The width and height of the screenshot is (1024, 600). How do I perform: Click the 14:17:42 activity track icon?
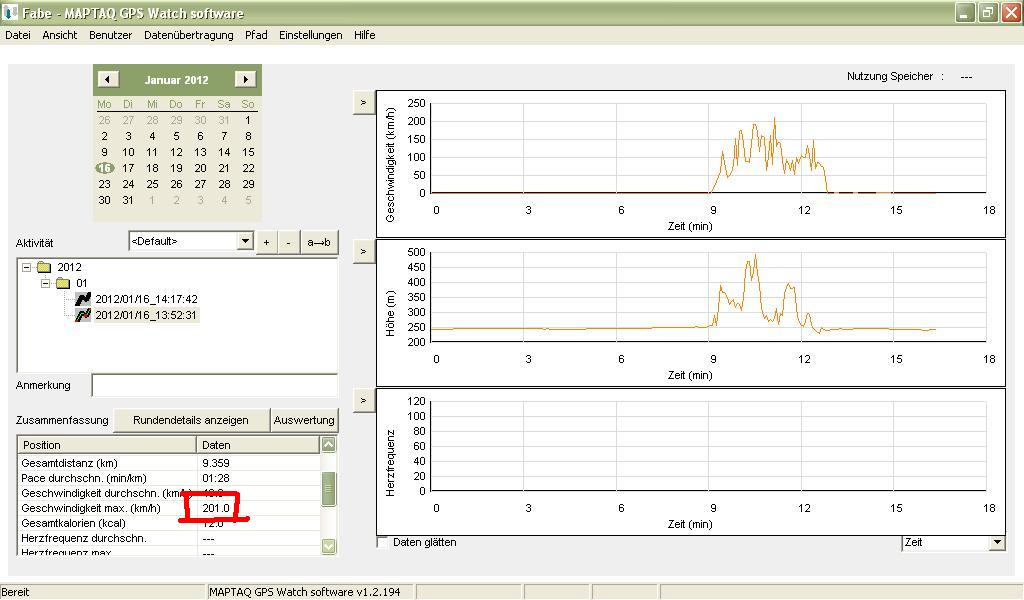[83, 299]
